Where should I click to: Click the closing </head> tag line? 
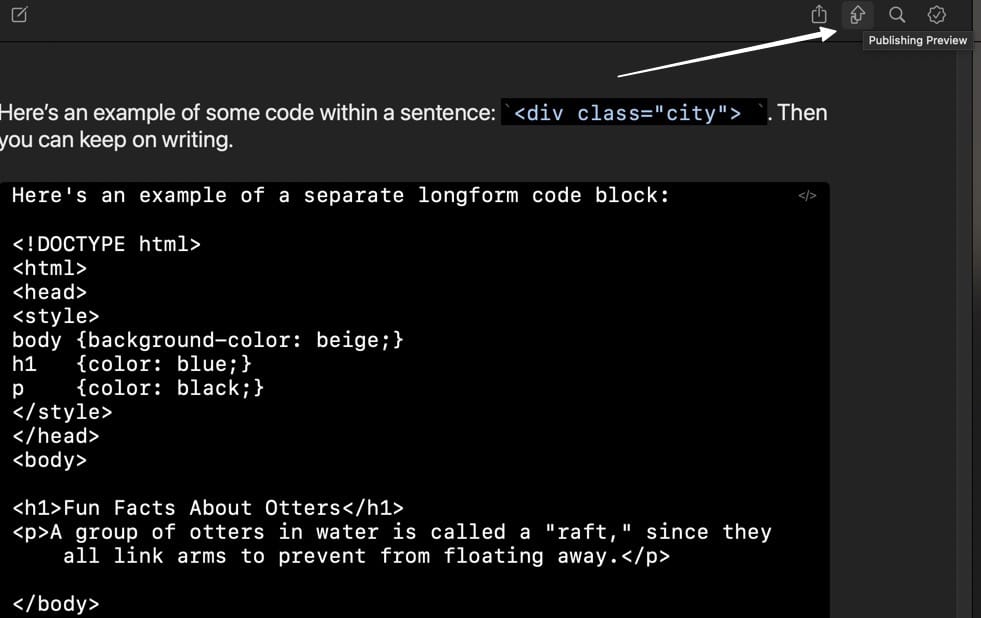pos(55,436)
